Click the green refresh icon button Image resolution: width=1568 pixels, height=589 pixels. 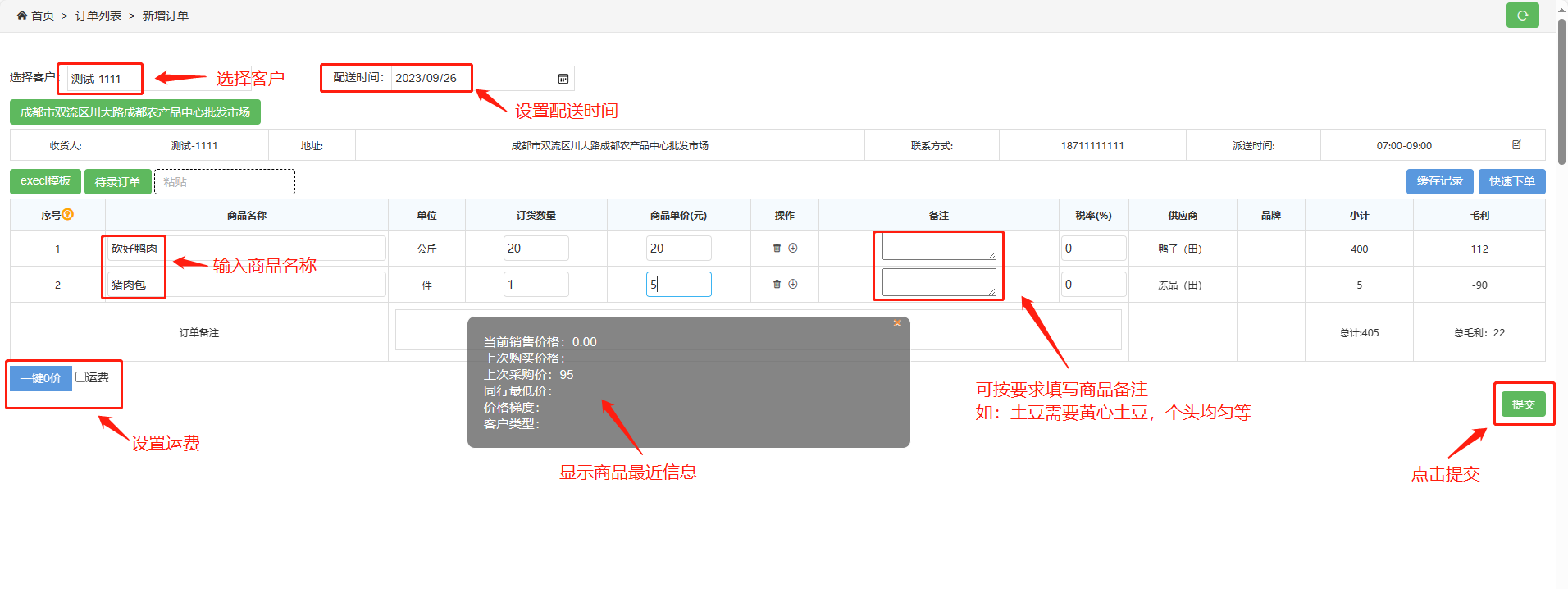tap(1522, 16)
